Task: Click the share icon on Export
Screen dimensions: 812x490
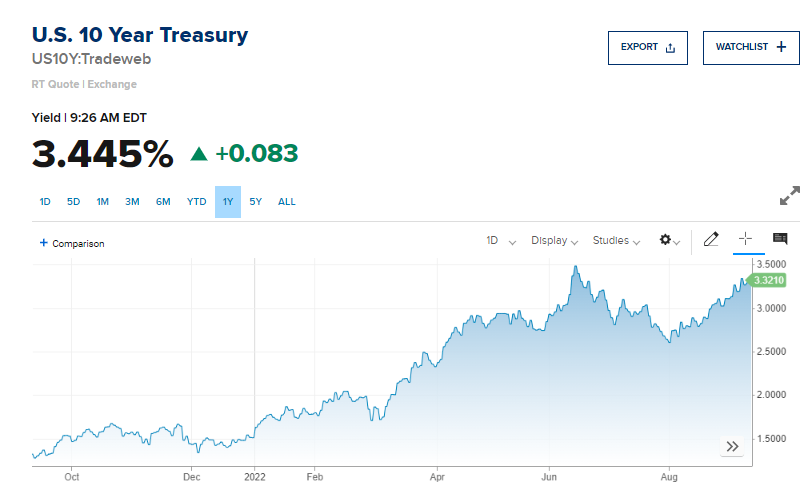Action: pos(671,48)
